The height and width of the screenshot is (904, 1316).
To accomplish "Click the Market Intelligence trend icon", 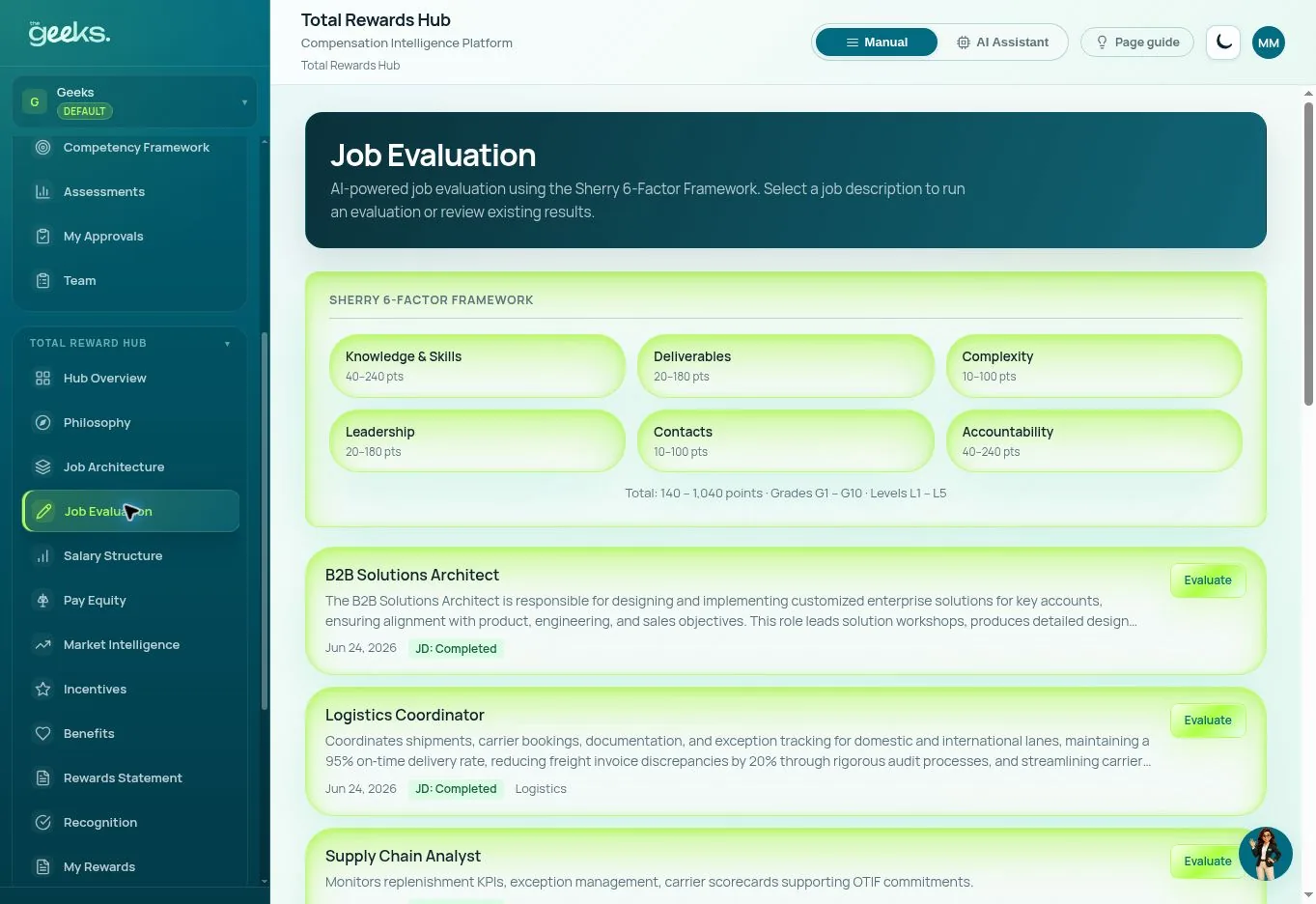I will click(42, 645).
